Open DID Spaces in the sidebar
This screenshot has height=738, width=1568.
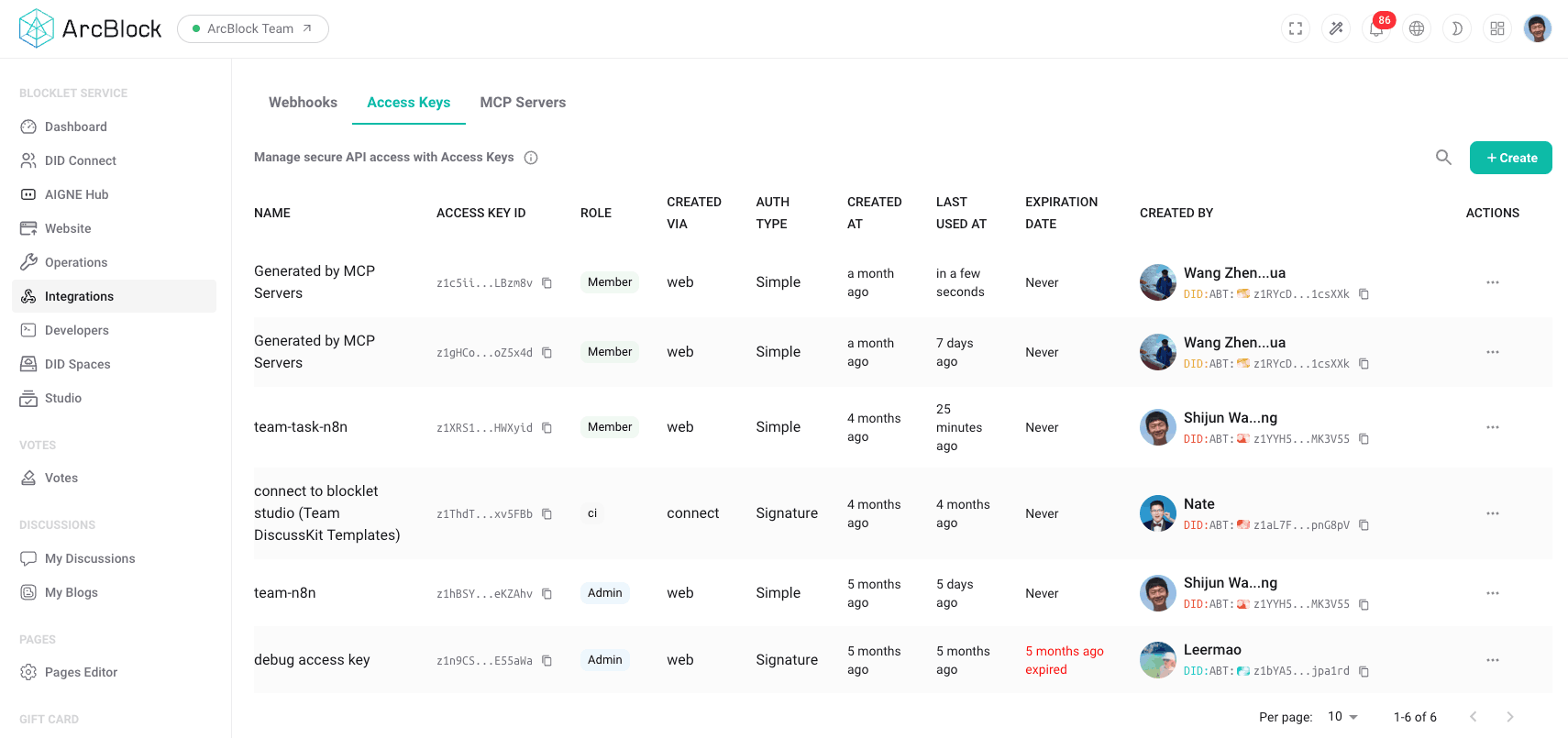[114, 364]
